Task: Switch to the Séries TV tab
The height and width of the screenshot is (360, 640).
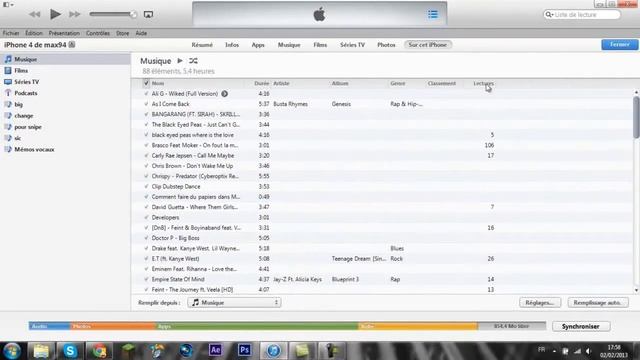Action: (x=352, y=45)
